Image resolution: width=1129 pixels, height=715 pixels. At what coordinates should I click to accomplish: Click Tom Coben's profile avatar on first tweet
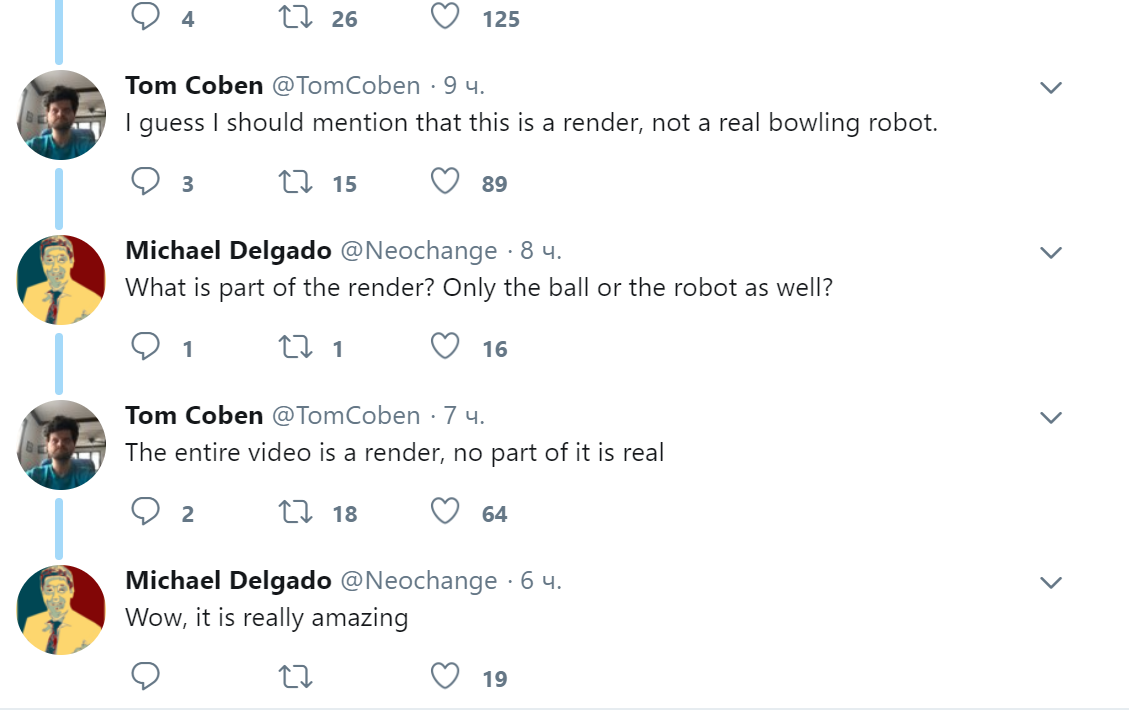pyautogui.click(x=62, y=115)
